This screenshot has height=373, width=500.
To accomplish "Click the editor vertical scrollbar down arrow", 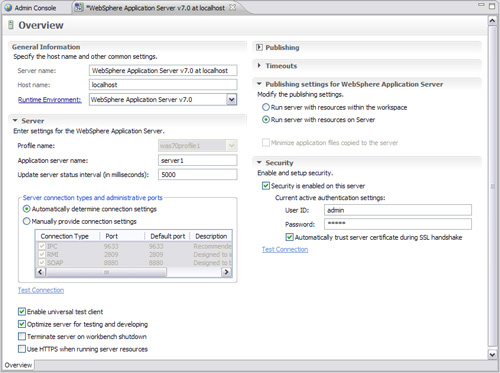I will [492, 354].
